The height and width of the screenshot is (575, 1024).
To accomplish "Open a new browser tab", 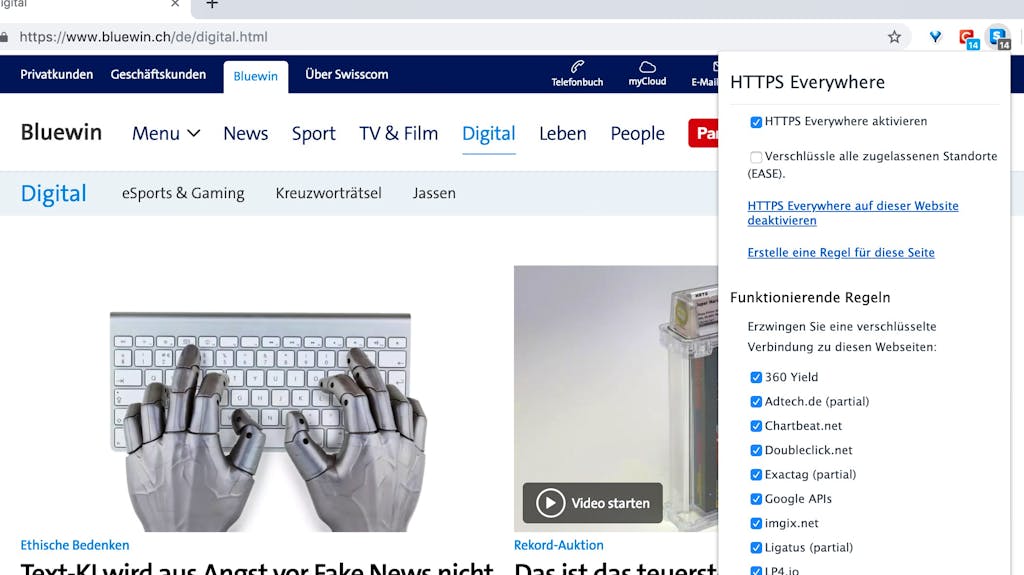I will tap(212, 4).
